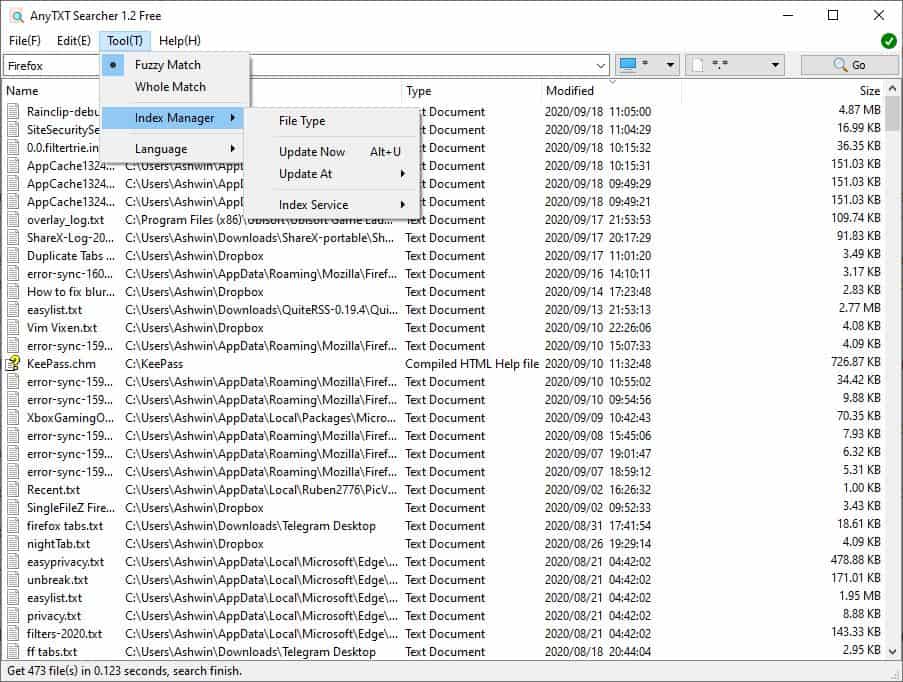Click scrollbar up arrow in results list
903x682 pixels.
[x=892, y=89]
